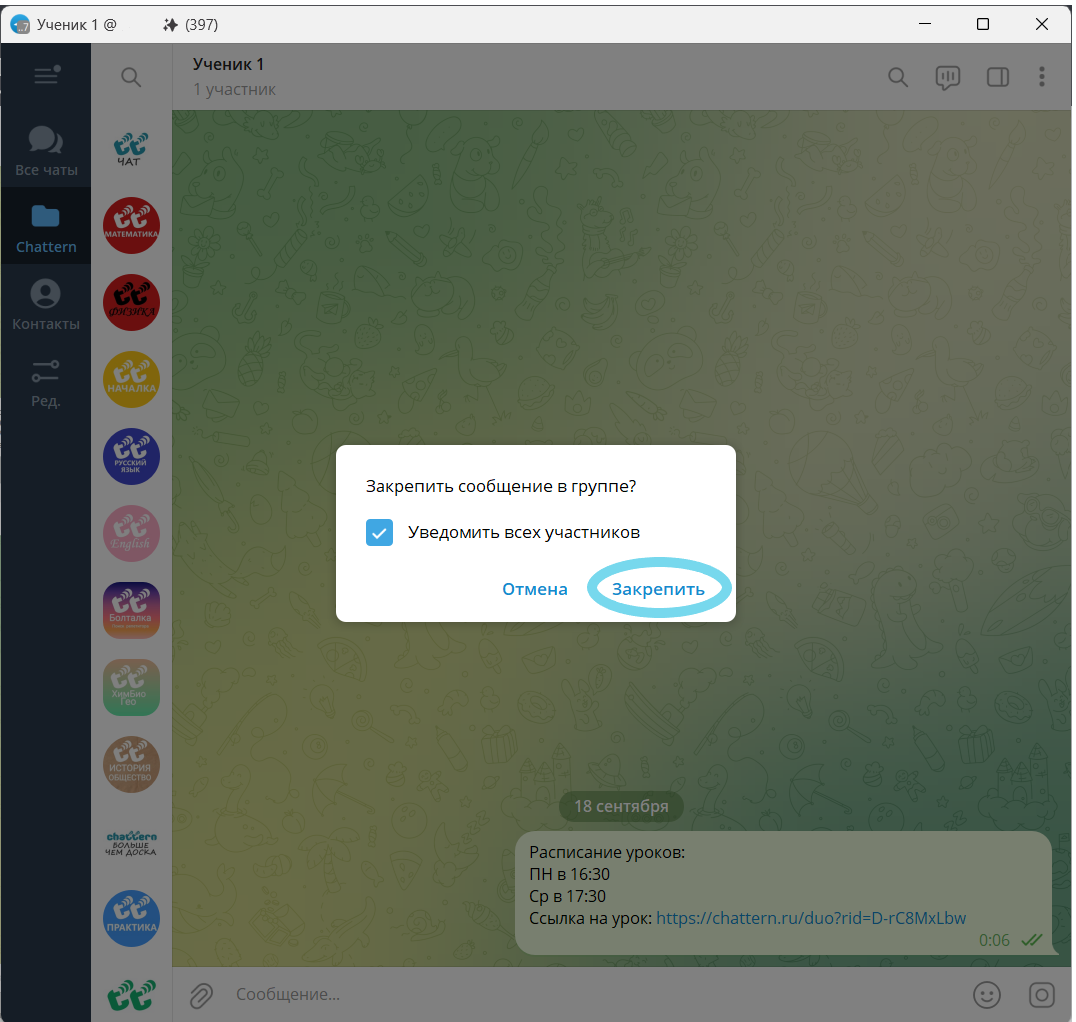
Task: Open the pink English chat
Action: click(x=131, y=533)
